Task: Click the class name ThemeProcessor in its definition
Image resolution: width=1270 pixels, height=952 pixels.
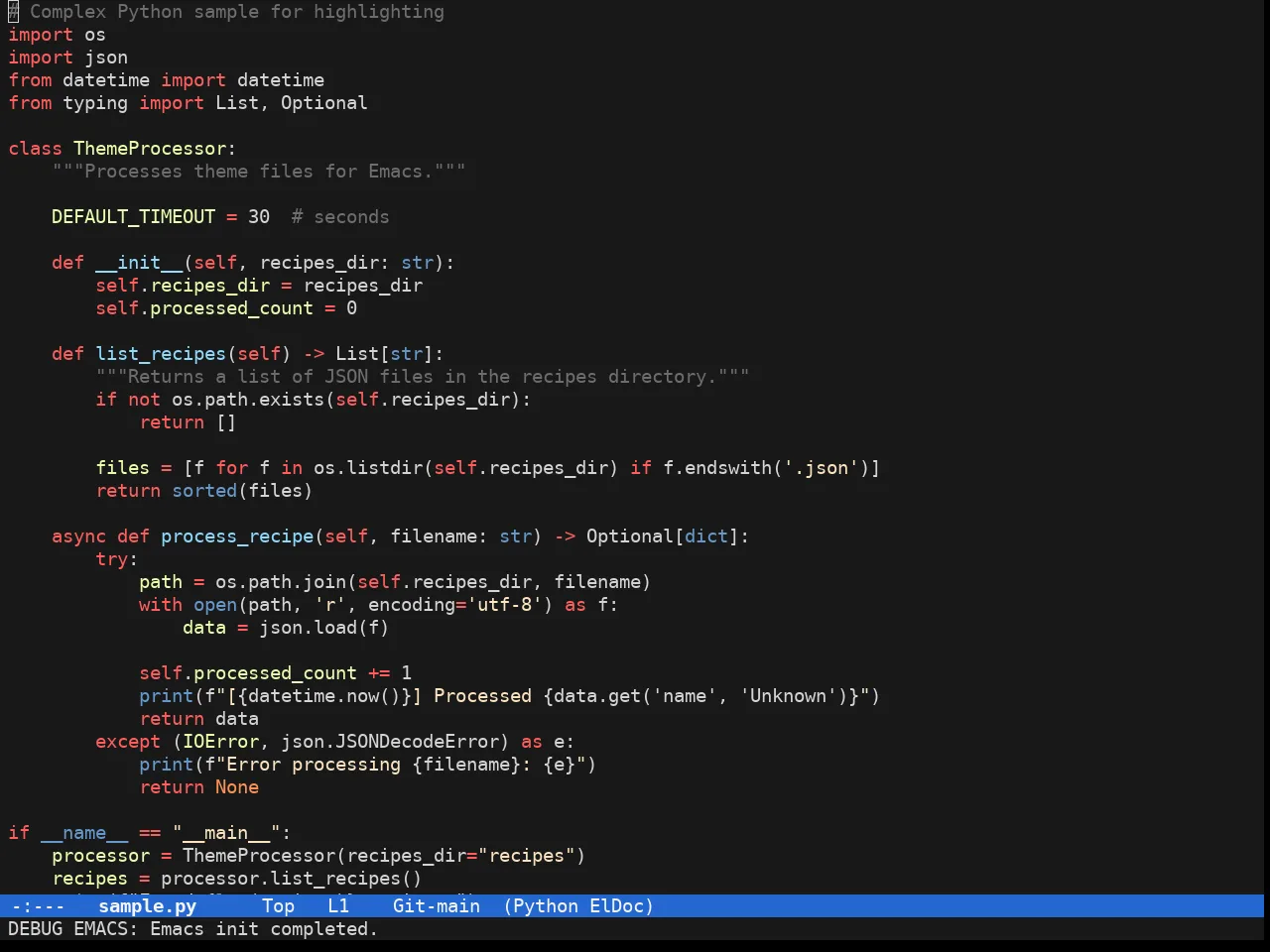Action: pyautogui.click(x=150, y=149)
